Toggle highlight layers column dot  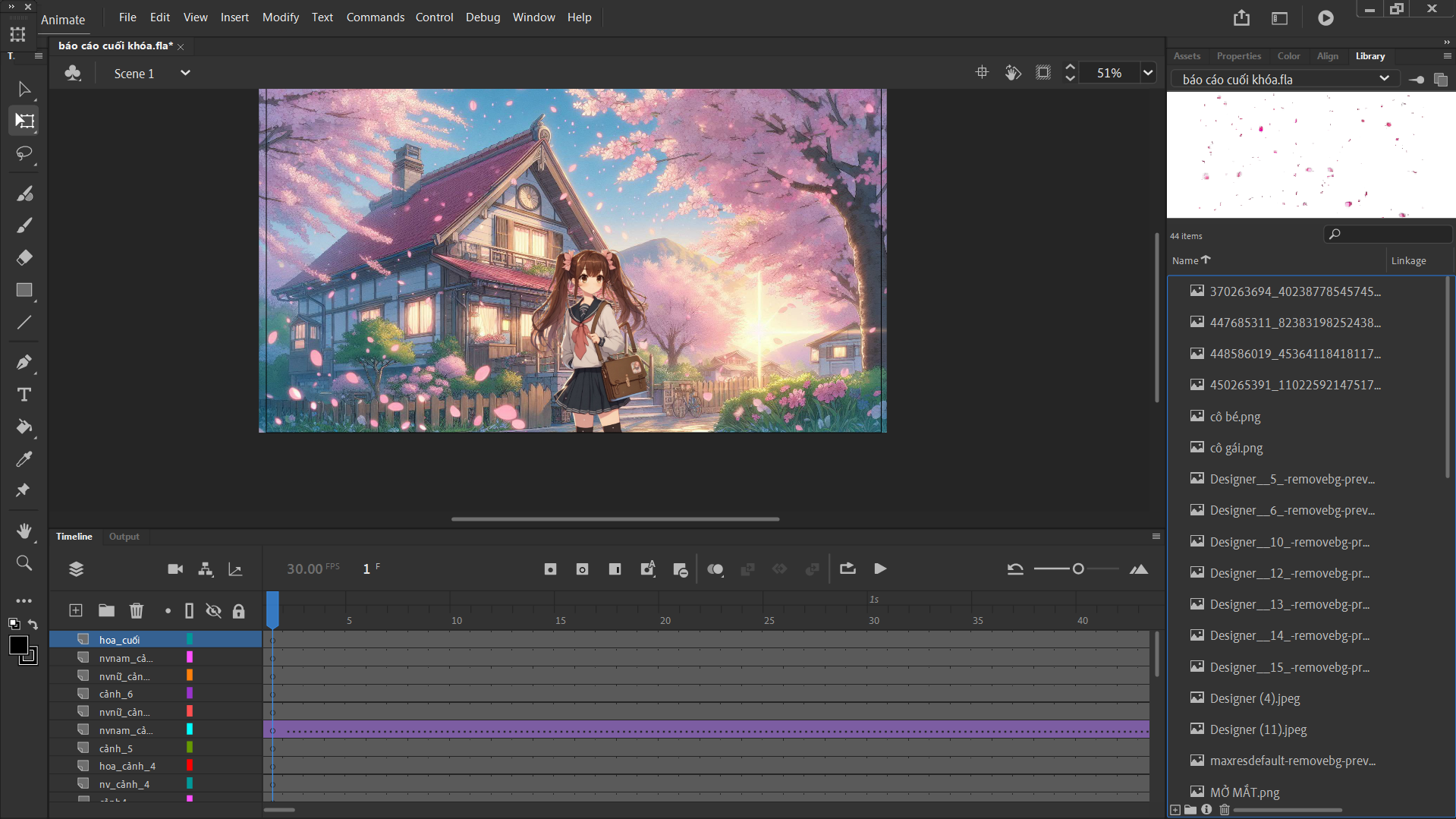coord(168,611)
